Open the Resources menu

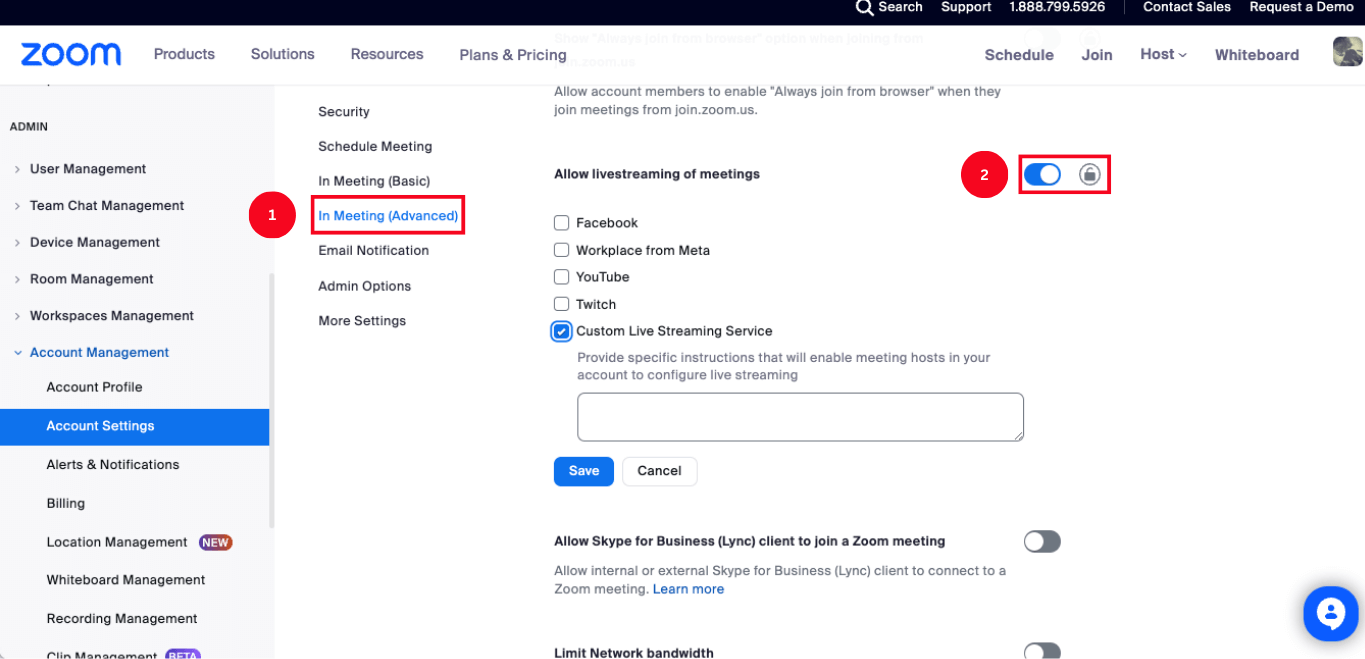click(x=387, y=54)
